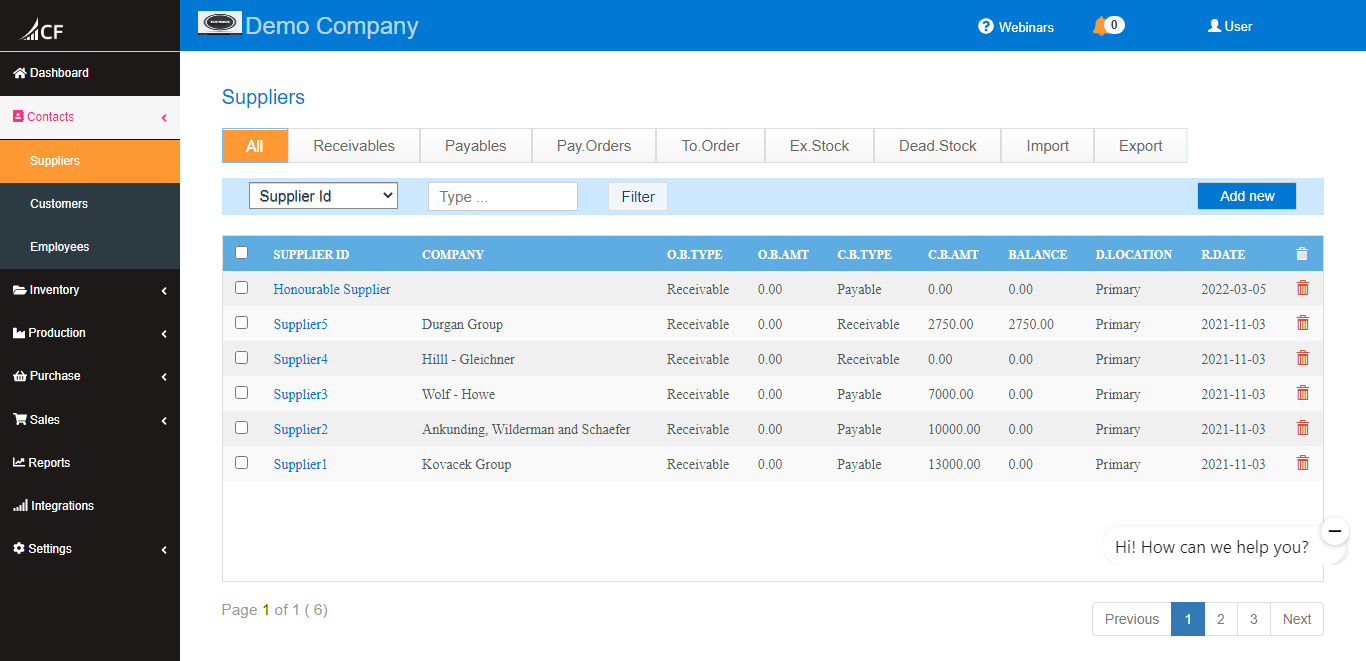Delete Supplier5 using its trash icon
The height and width of the screenshot is (661, 1366).
coord(1302,323)
